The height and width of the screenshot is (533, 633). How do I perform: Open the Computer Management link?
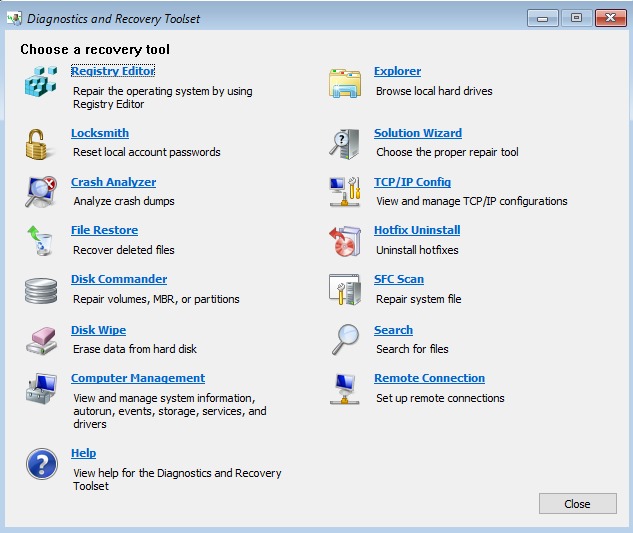[x=138, y=378]
